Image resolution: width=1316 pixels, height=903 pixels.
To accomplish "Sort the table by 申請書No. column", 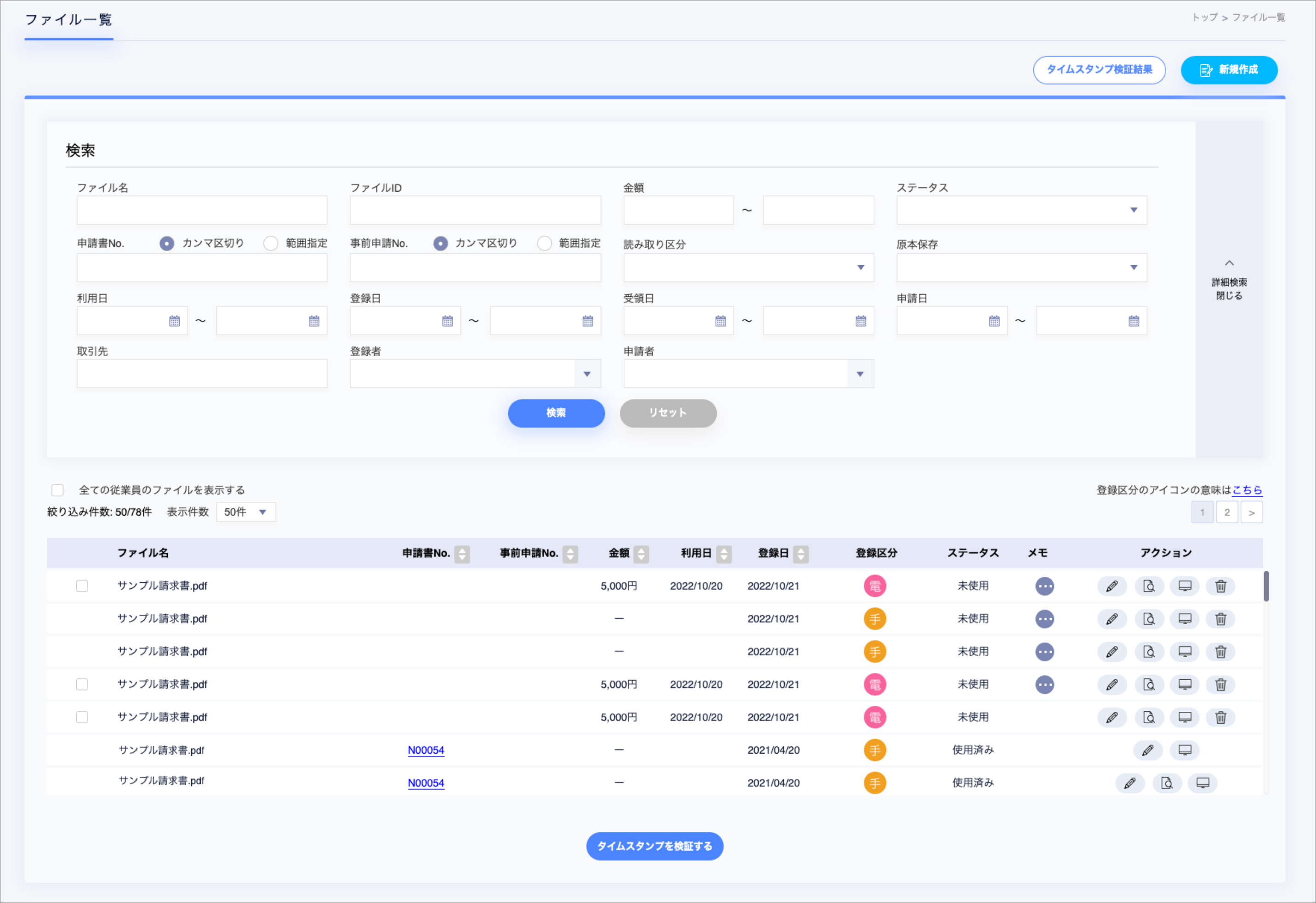I will point(462,554).
